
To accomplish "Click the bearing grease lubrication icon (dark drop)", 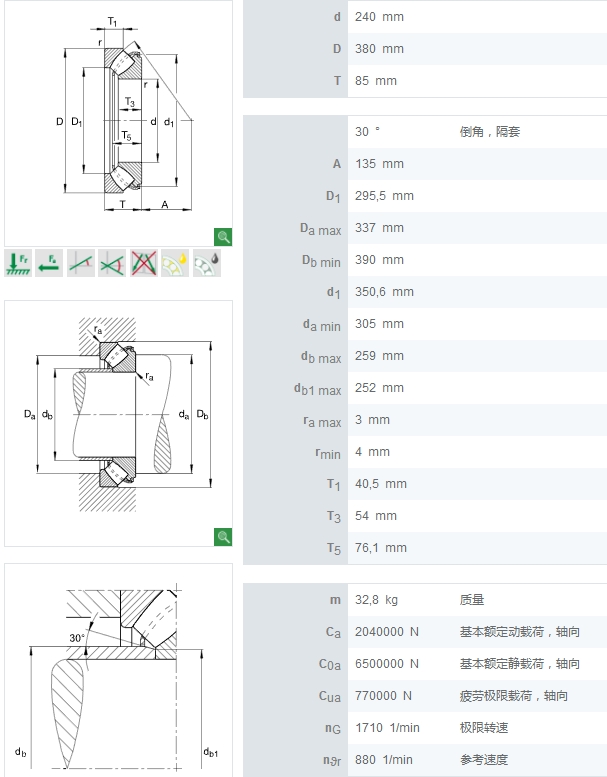I will tap(206, 263).
